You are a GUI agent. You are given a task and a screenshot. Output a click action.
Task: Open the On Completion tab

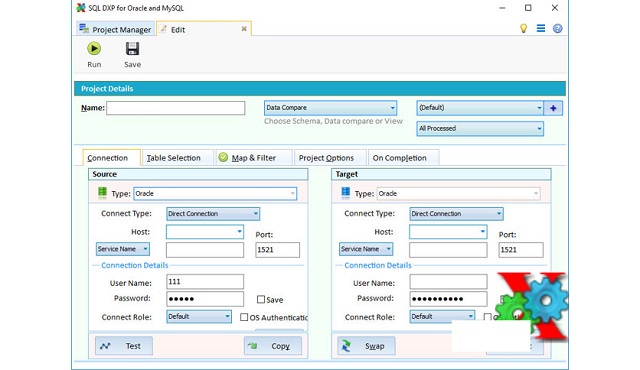point(403,158)
